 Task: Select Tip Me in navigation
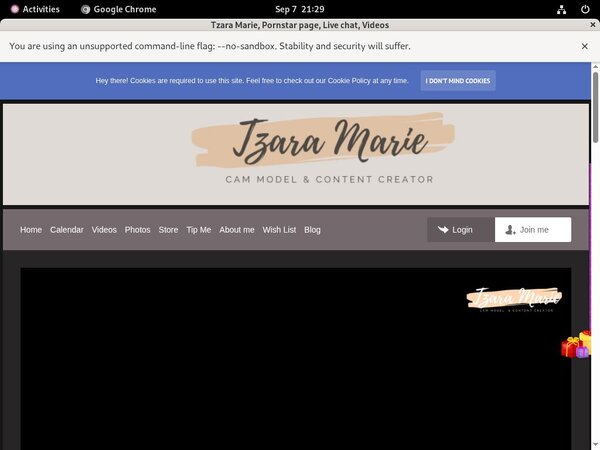point(198,230)
